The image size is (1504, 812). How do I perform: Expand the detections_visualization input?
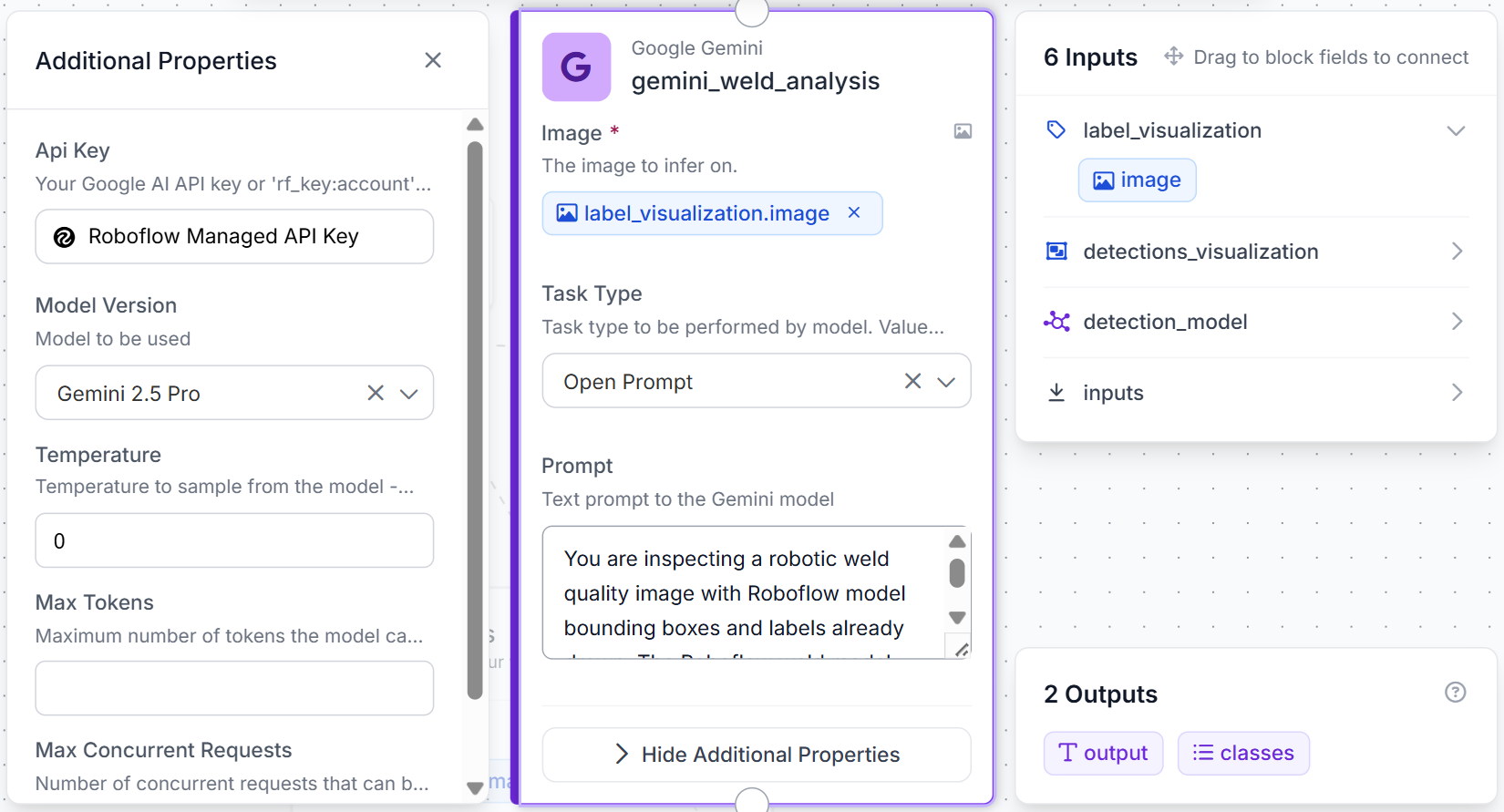pyautogui.click(x=1457, y=252)
